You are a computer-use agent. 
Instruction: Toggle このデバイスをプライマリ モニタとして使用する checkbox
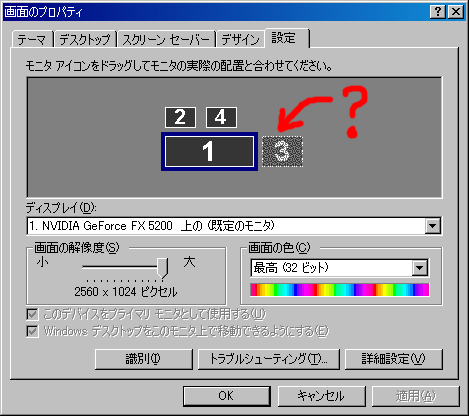coord(32,314)
